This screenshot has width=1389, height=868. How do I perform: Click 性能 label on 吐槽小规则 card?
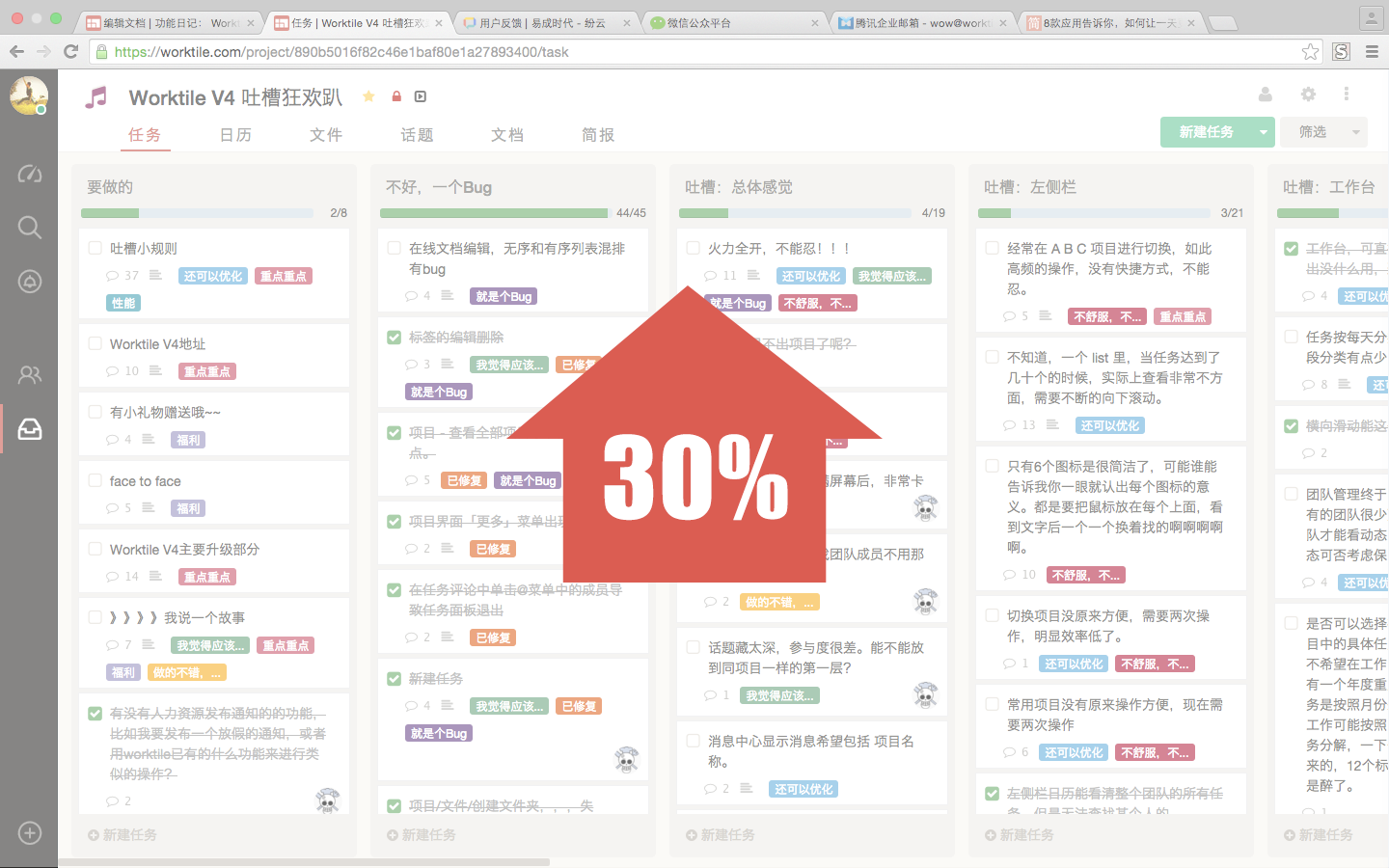pyautogui.click(x=123, y=303)
